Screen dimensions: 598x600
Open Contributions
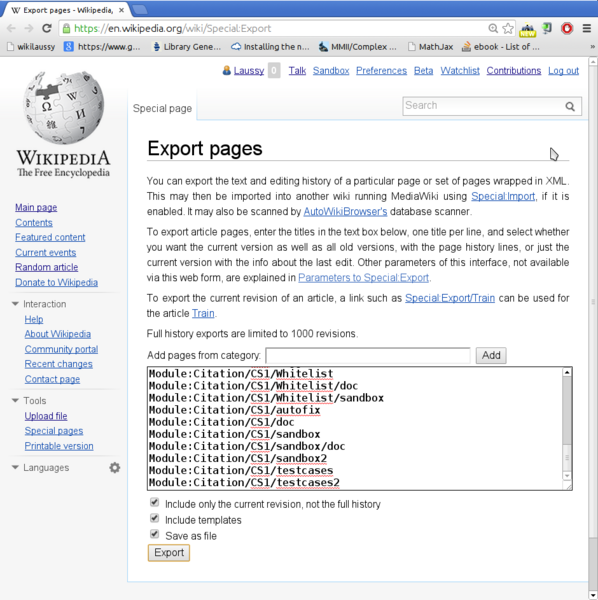(x=514, y=71)
